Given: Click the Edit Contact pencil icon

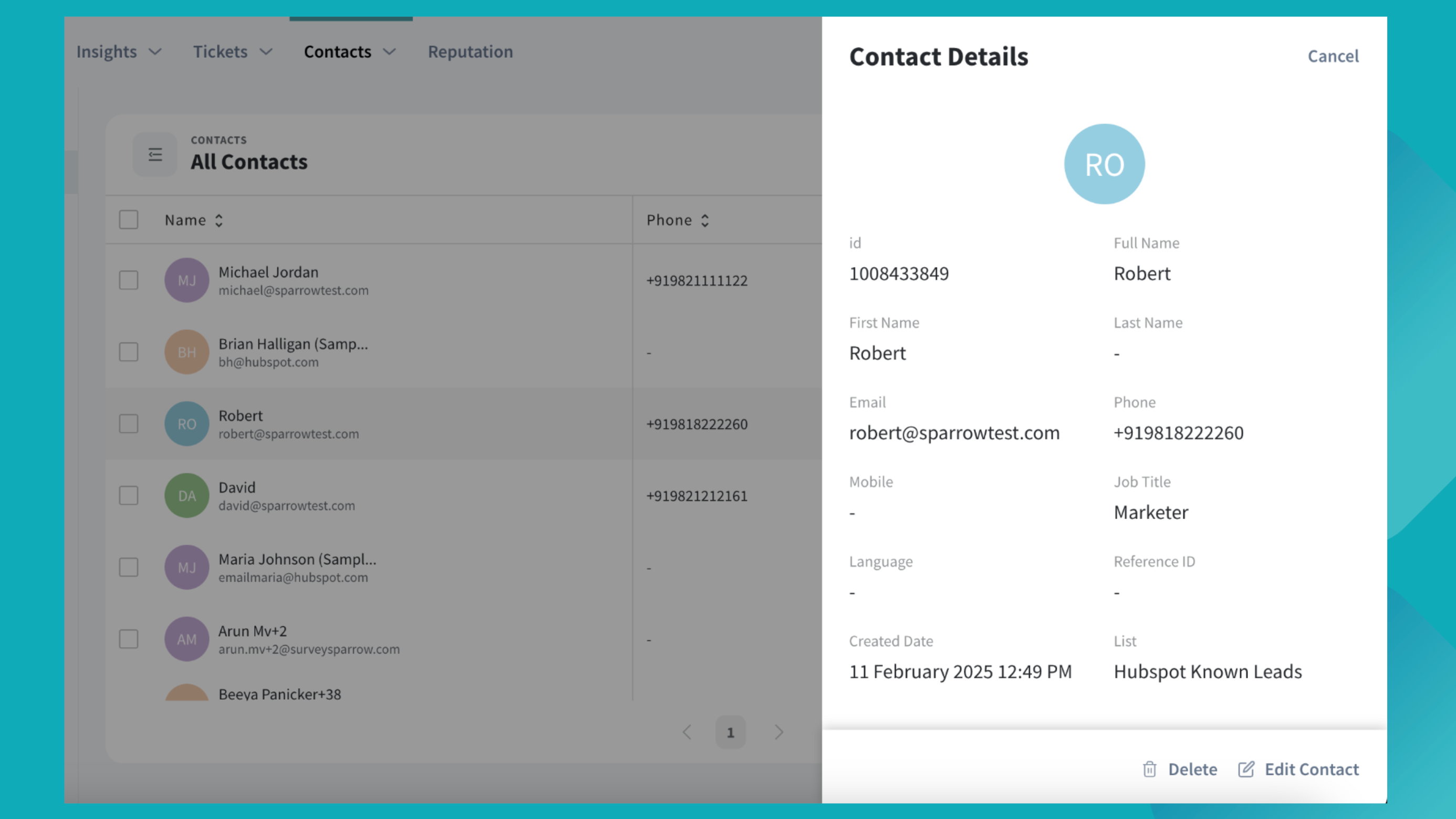Looking at the screenshot, I should 1246,769.
